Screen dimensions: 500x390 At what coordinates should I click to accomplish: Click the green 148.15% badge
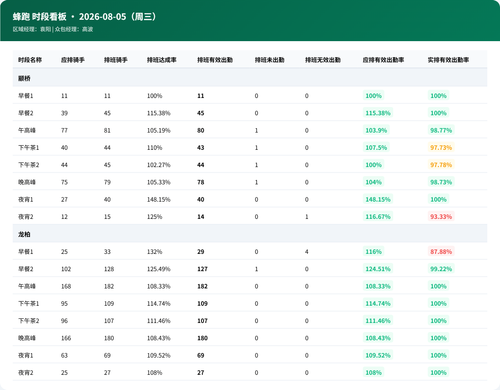tap(378, 199)
